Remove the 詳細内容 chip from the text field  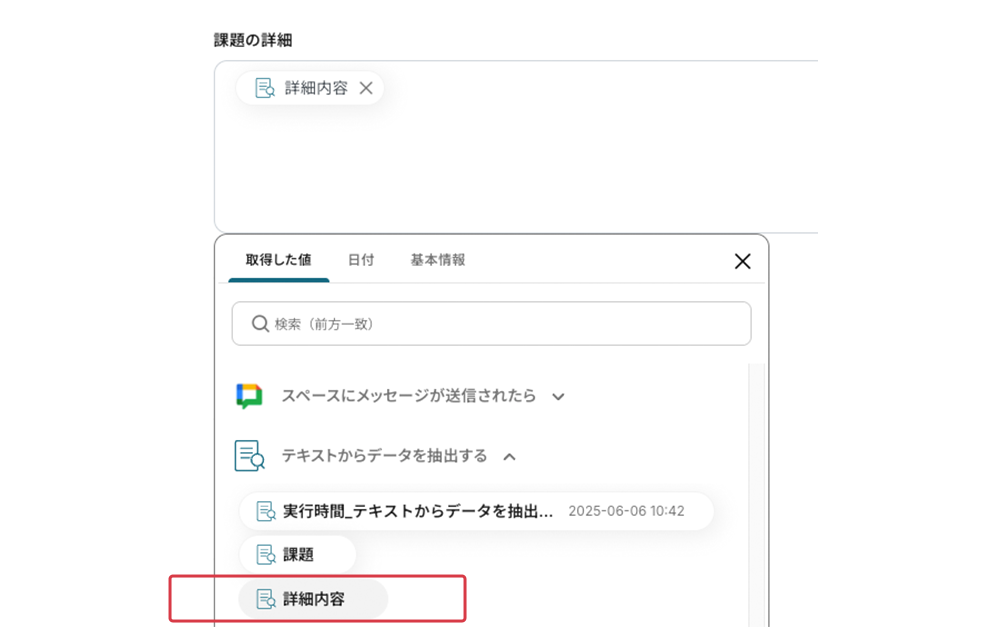[366, 88]
